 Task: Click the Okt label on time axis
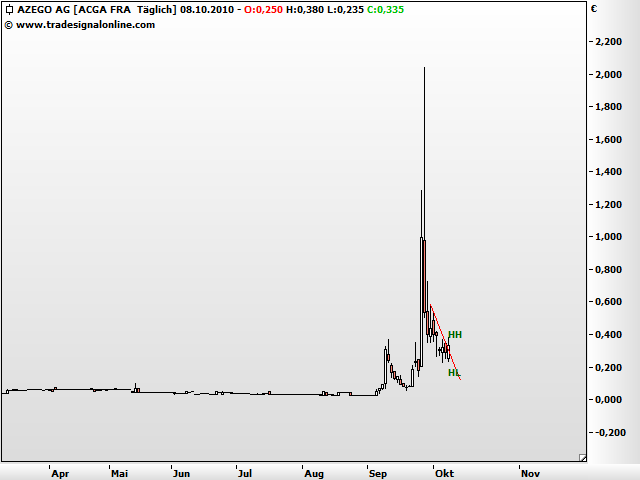click(444, 473)
